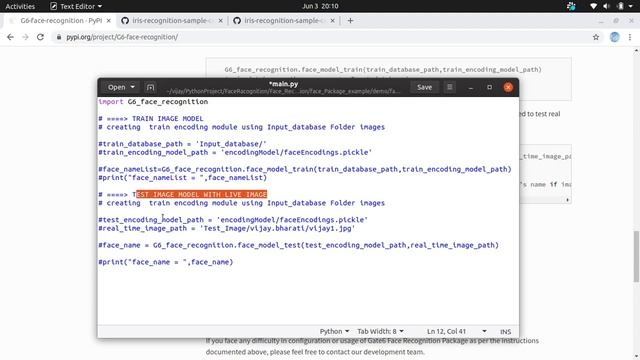
Task: Click the 'import G6_face_recognition' line
Action: click(153, 102)
